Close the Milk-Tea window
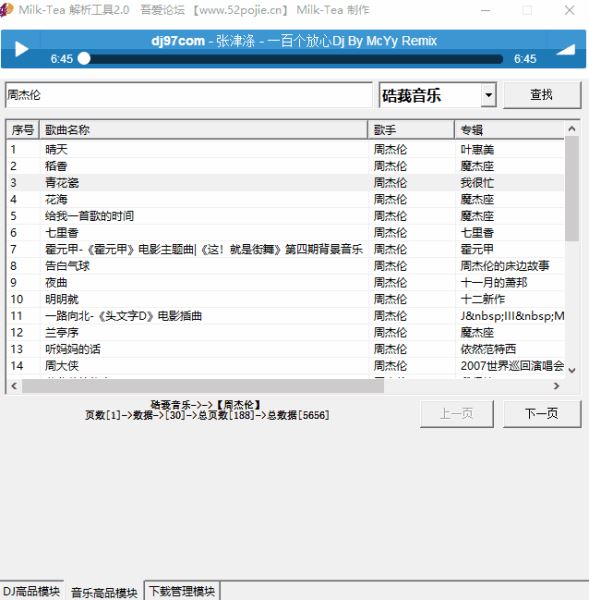 point(569,10)
